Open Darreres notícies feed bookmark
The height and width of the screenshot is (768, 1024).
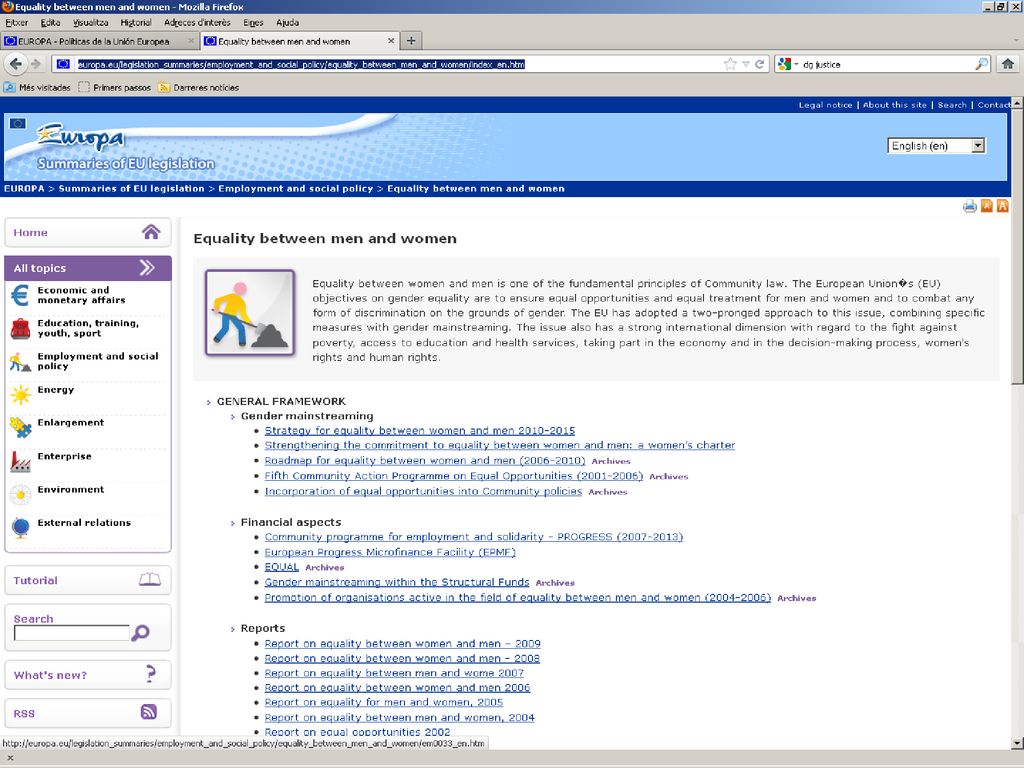tap(199, 87)
